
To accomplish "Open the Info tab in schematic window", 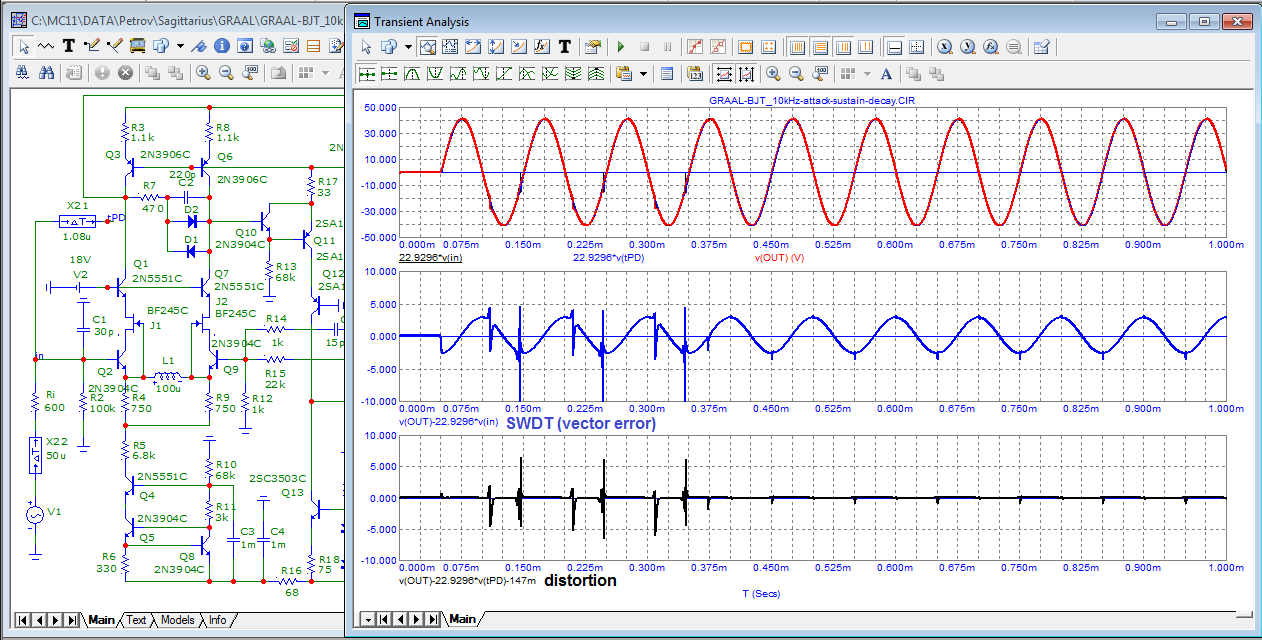I will 216,620.
